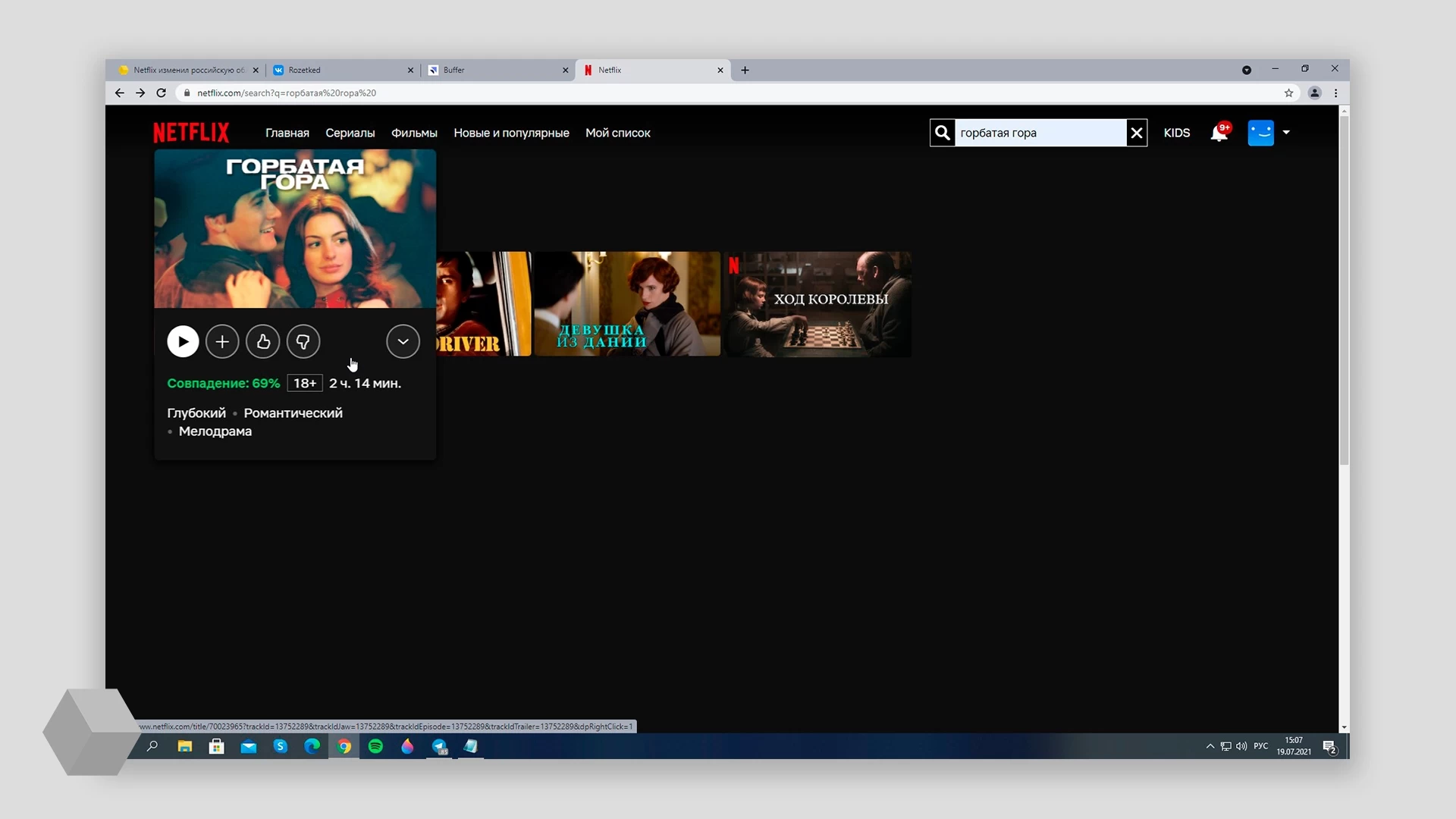Open Chrome from taskbar

pos(344,746)
